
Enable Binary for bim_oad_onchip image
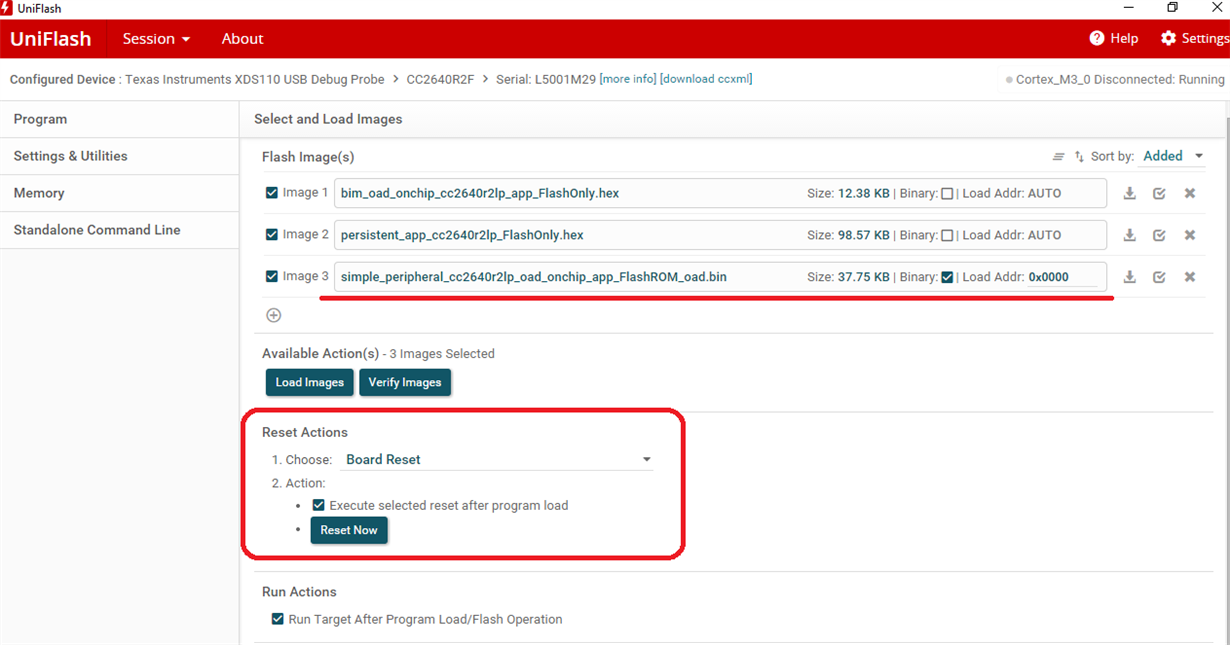click(x=947, y=194)
